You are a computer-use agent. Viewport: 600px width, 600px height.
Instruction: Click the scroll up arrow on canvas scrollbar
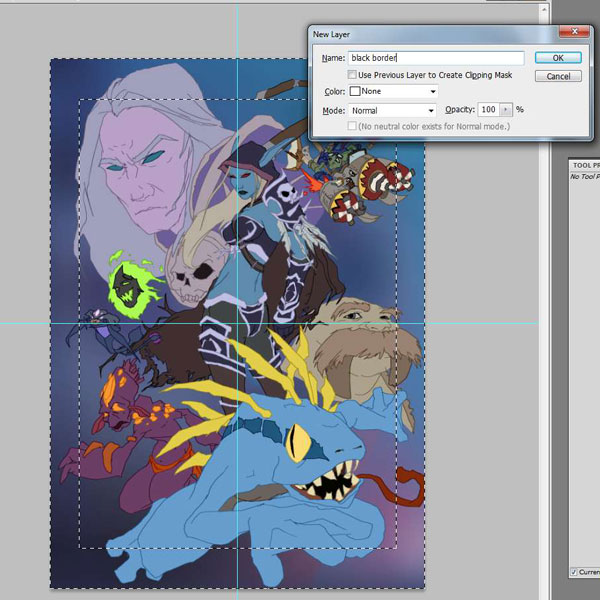(x=544, y=9)
